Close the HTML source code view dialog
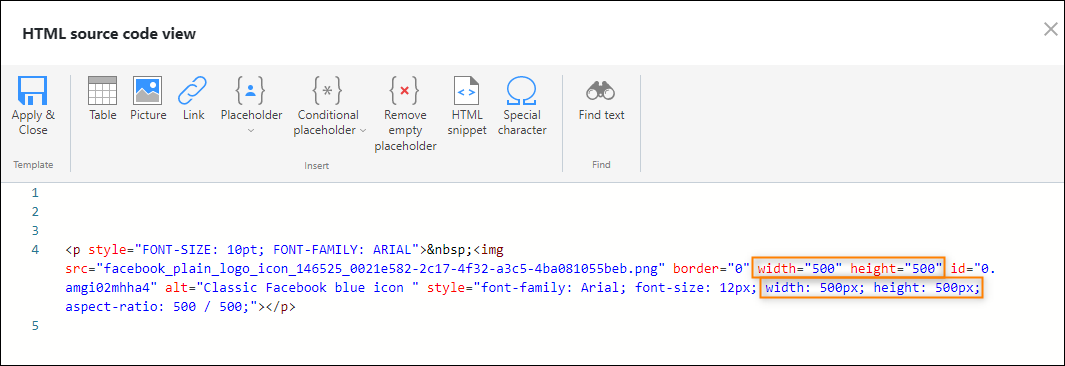 pyautogui.click(x=1050, y=29)
